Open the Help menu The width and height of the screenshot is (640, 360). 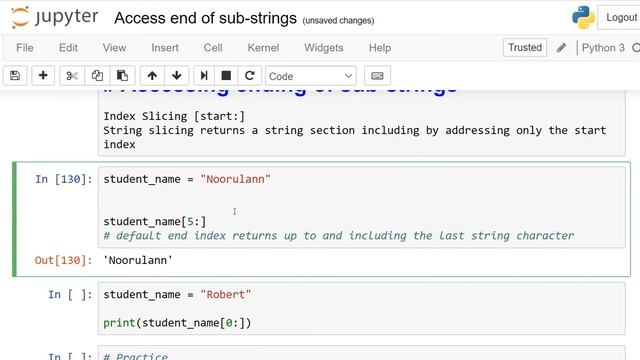(380, 48)
